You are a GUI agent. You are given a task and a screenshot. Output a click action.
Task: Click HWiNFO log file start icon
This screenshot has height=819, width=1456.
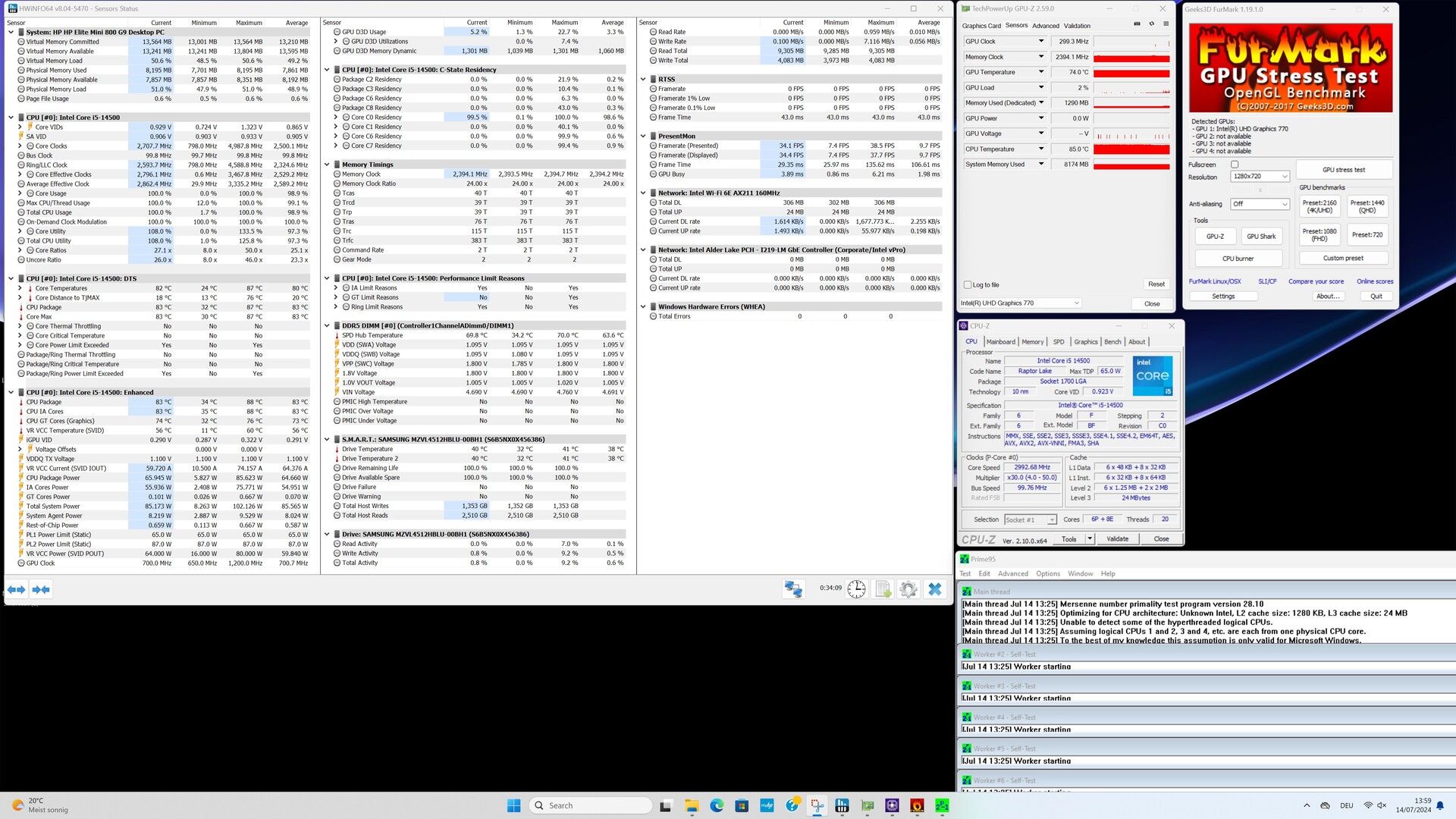click(x=883, y=589)
